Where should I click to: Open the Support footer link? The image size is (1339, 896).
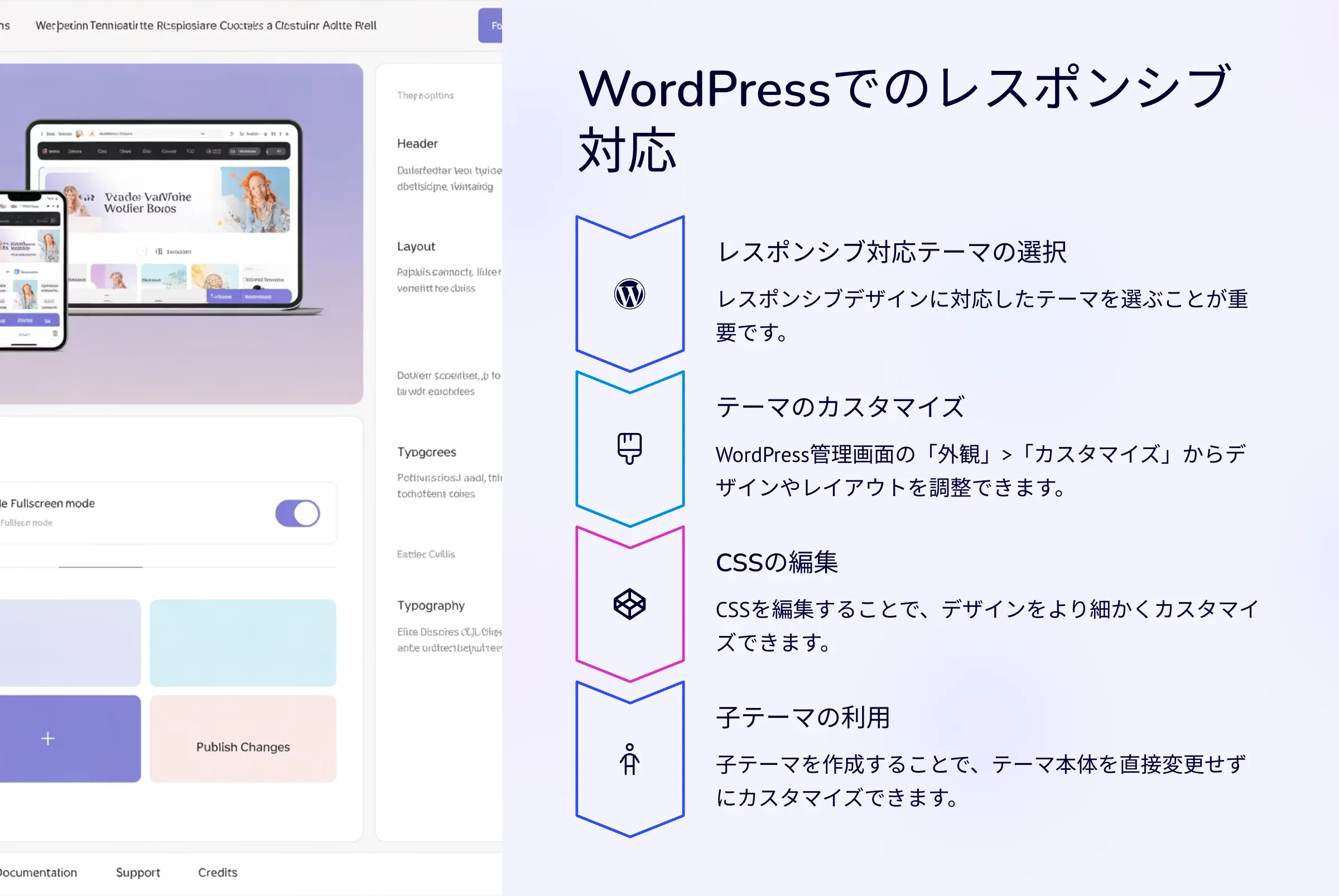point(138,873)
